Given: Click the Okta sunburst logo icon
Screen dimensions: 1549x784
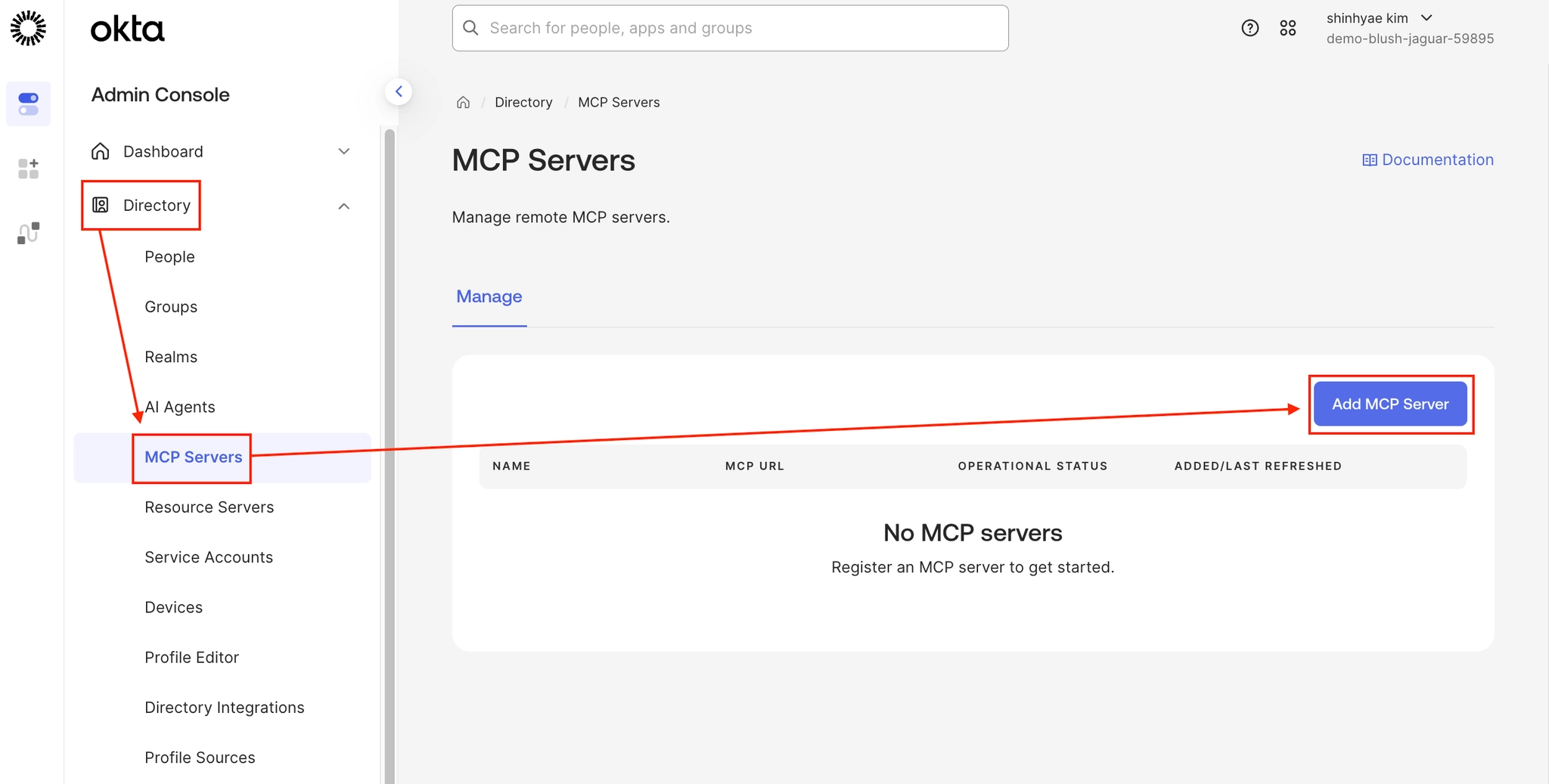Looking at the screenshot, I should click(x=28, y=29).
